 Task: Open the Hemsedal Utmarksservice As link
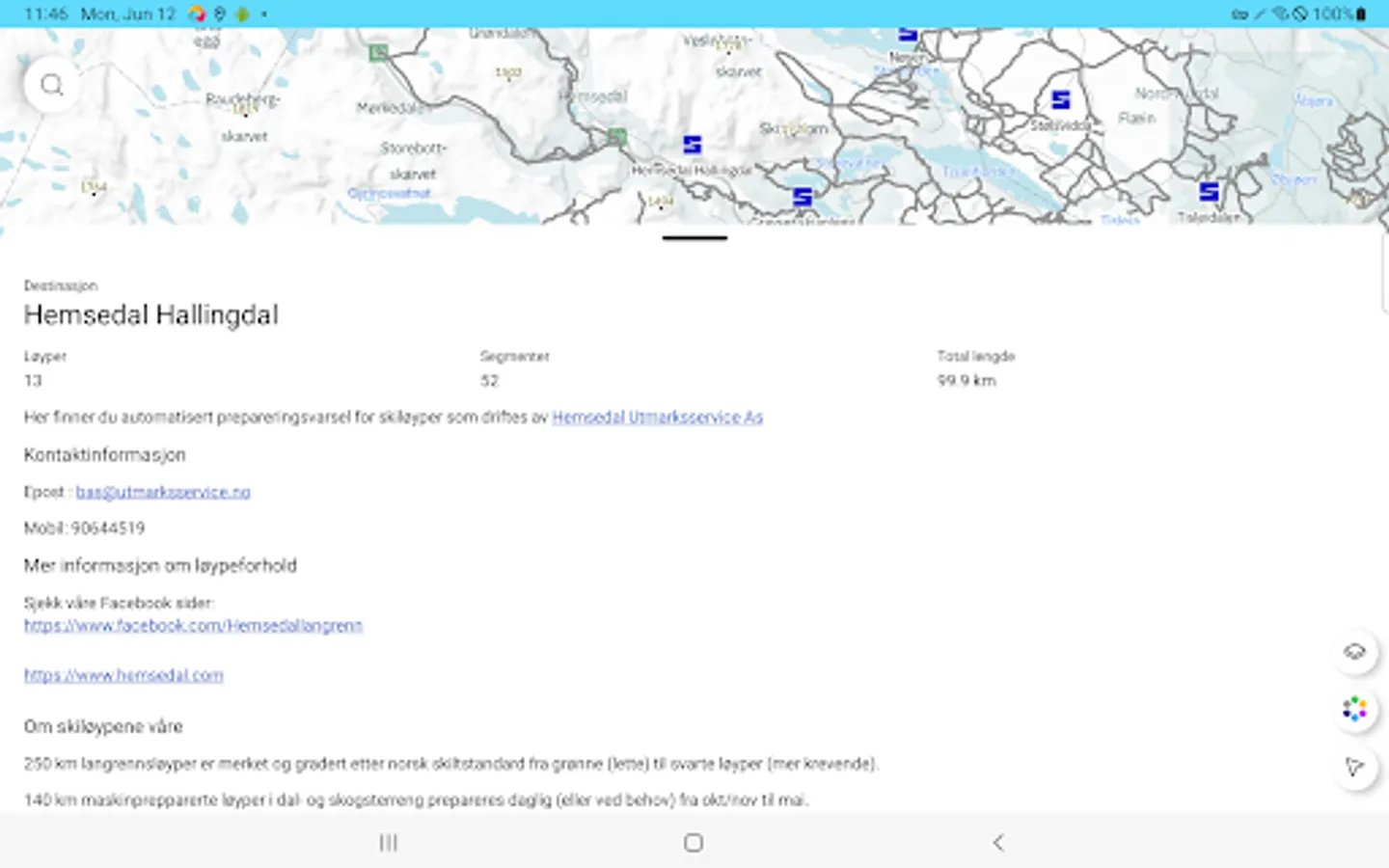coord(657,418)
